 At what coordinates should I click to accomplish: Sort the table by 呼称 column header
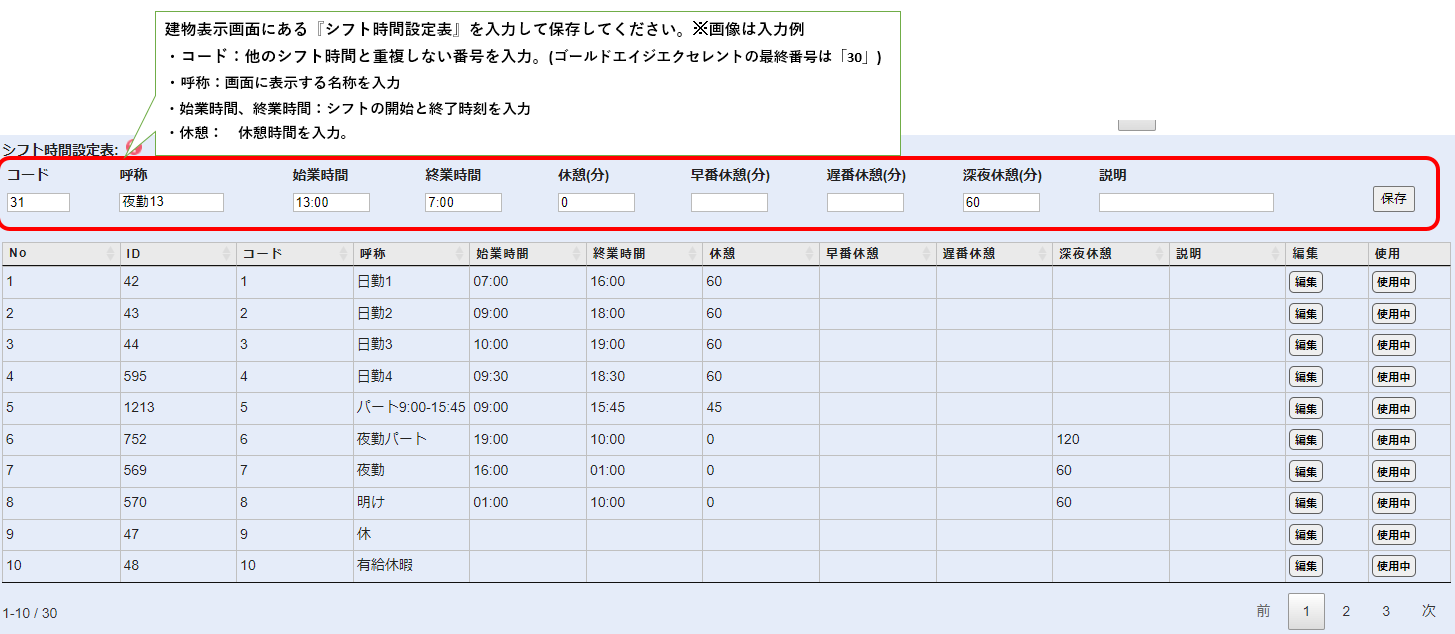click(410, 254)
